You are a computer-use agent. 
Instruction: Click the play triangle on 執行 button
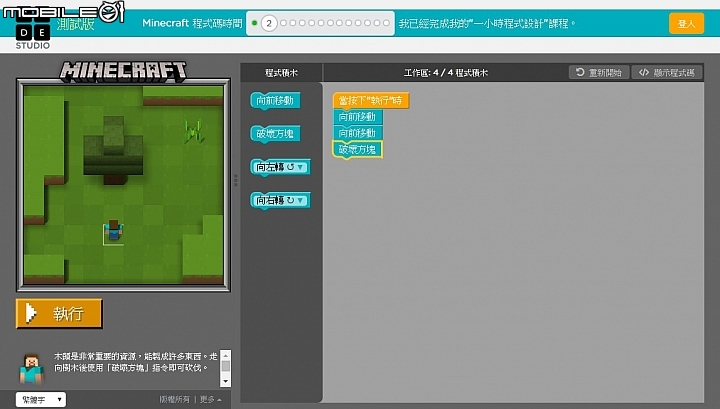[x=31, y=313]
